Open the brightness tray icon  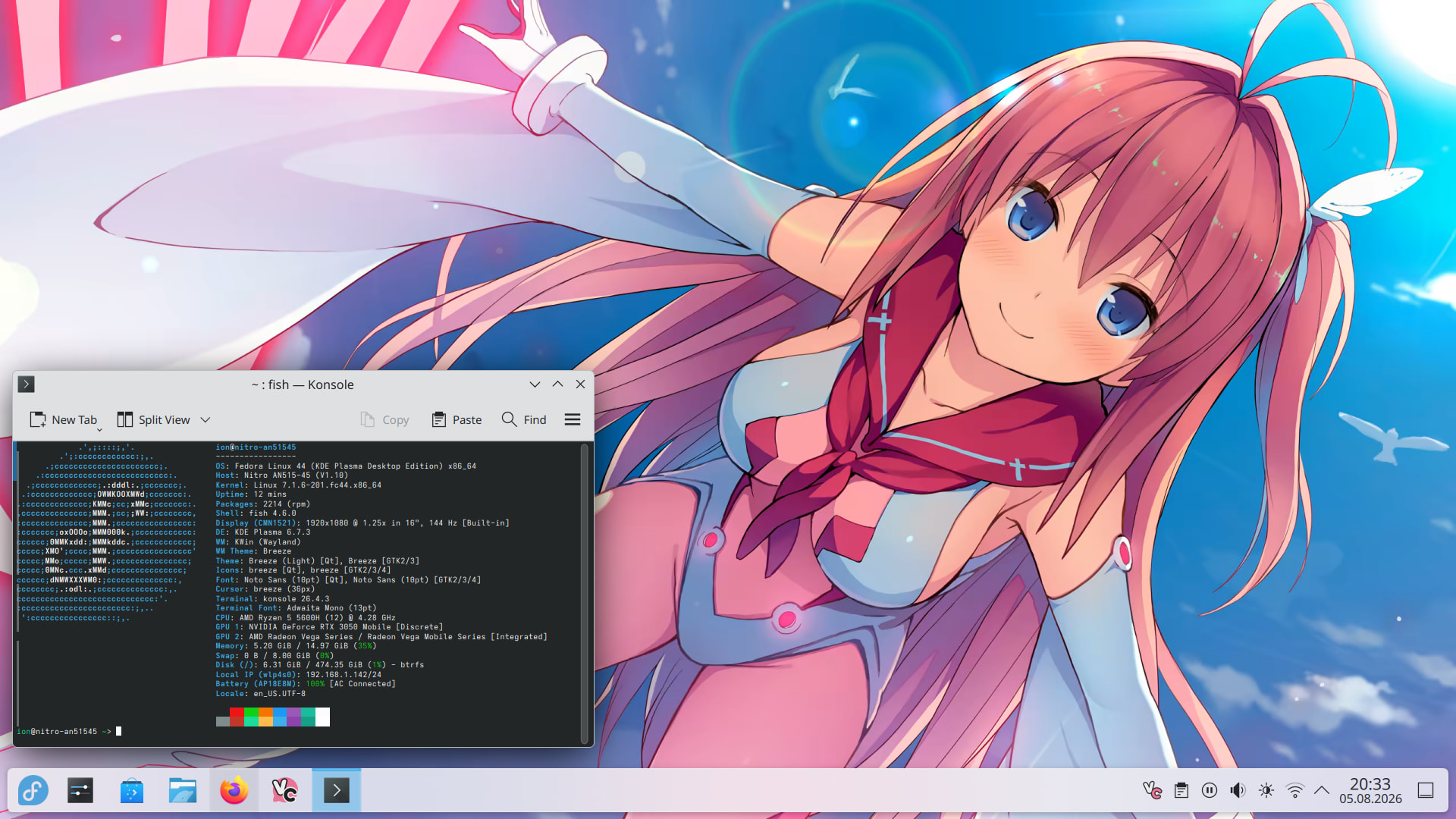point(1266,791)
